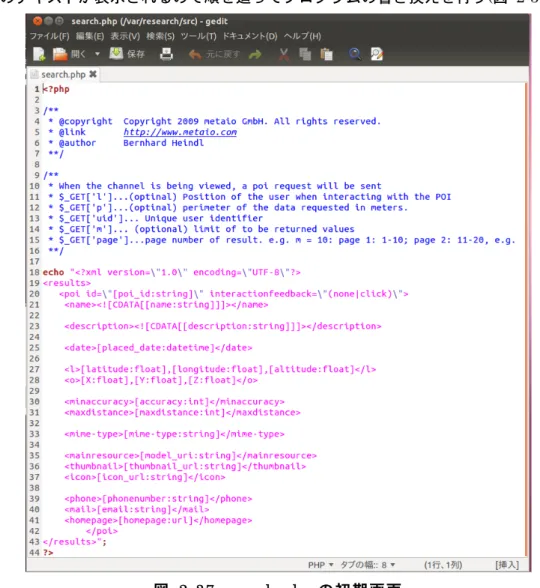The height and width of the screenshot is (588, 540).
Task: Click the $_GET['uid'] comment line
Action: [x=155, y=218]
